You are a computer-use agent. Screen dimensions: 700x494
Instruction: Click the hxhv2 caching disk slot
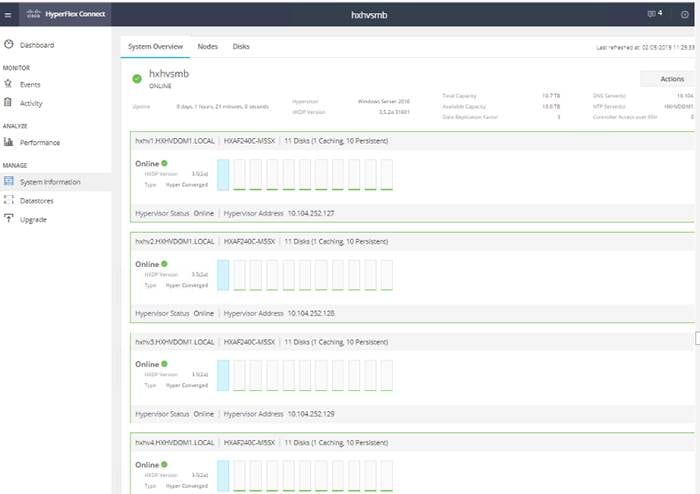pyautogui.click(x=223, y=275)
